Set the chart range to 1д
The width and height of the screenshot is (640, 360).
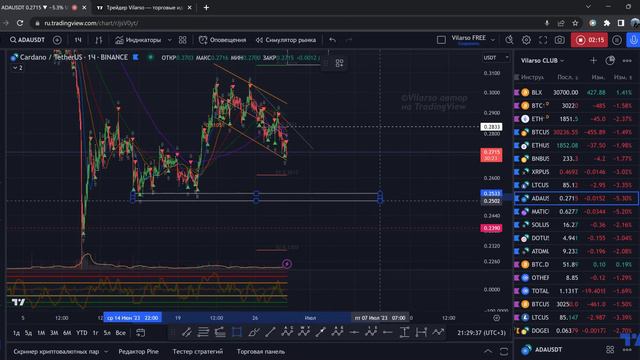pos(16,333)
